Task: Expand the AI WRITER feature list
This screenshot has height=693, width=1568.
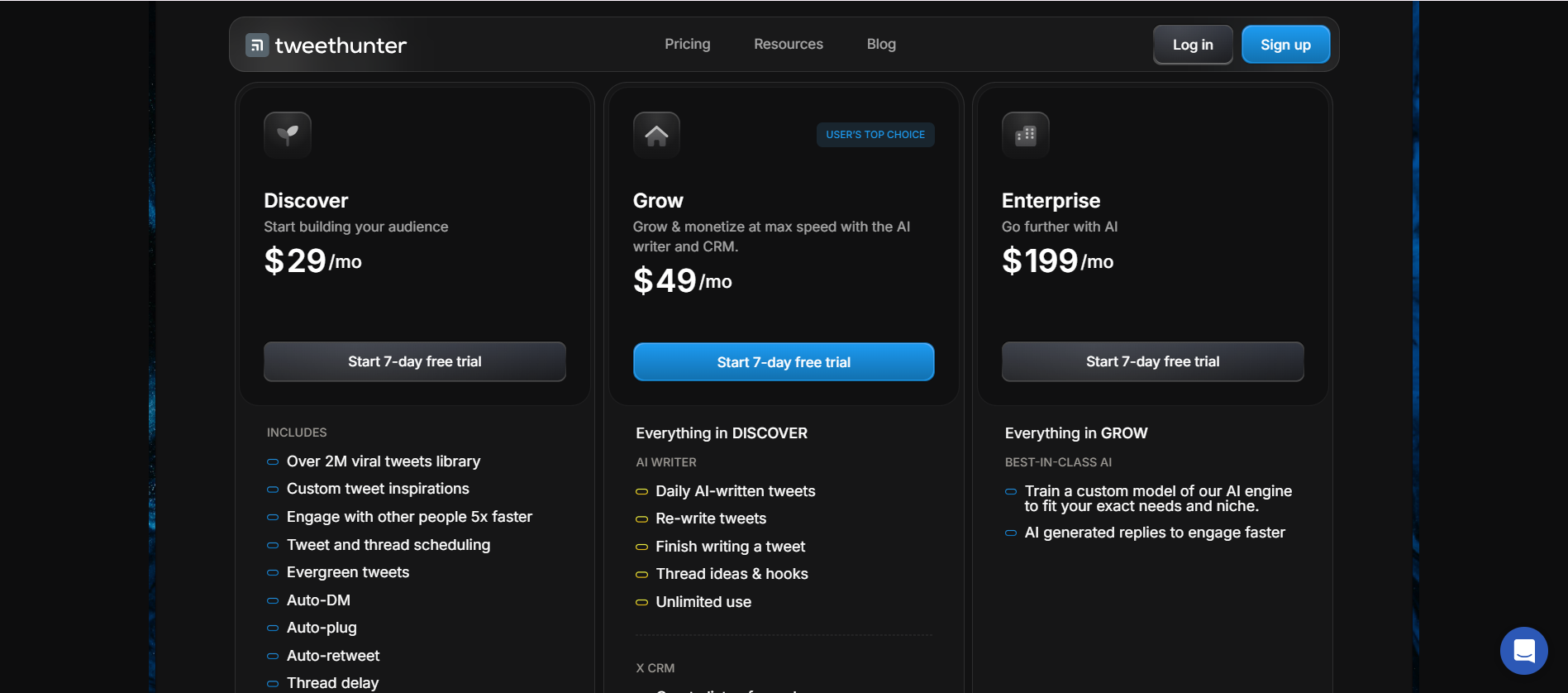Action: pos(665,462)
